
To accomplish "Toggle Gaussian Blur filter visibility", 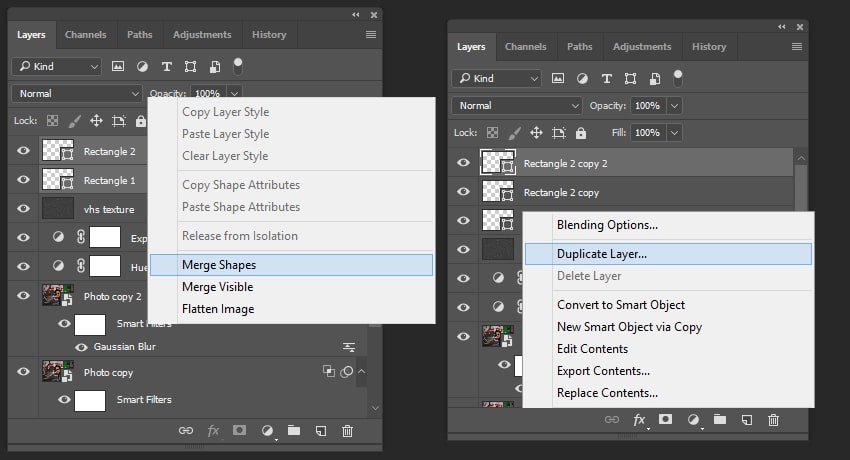I will pyautogui.click(x=81, y=347).
